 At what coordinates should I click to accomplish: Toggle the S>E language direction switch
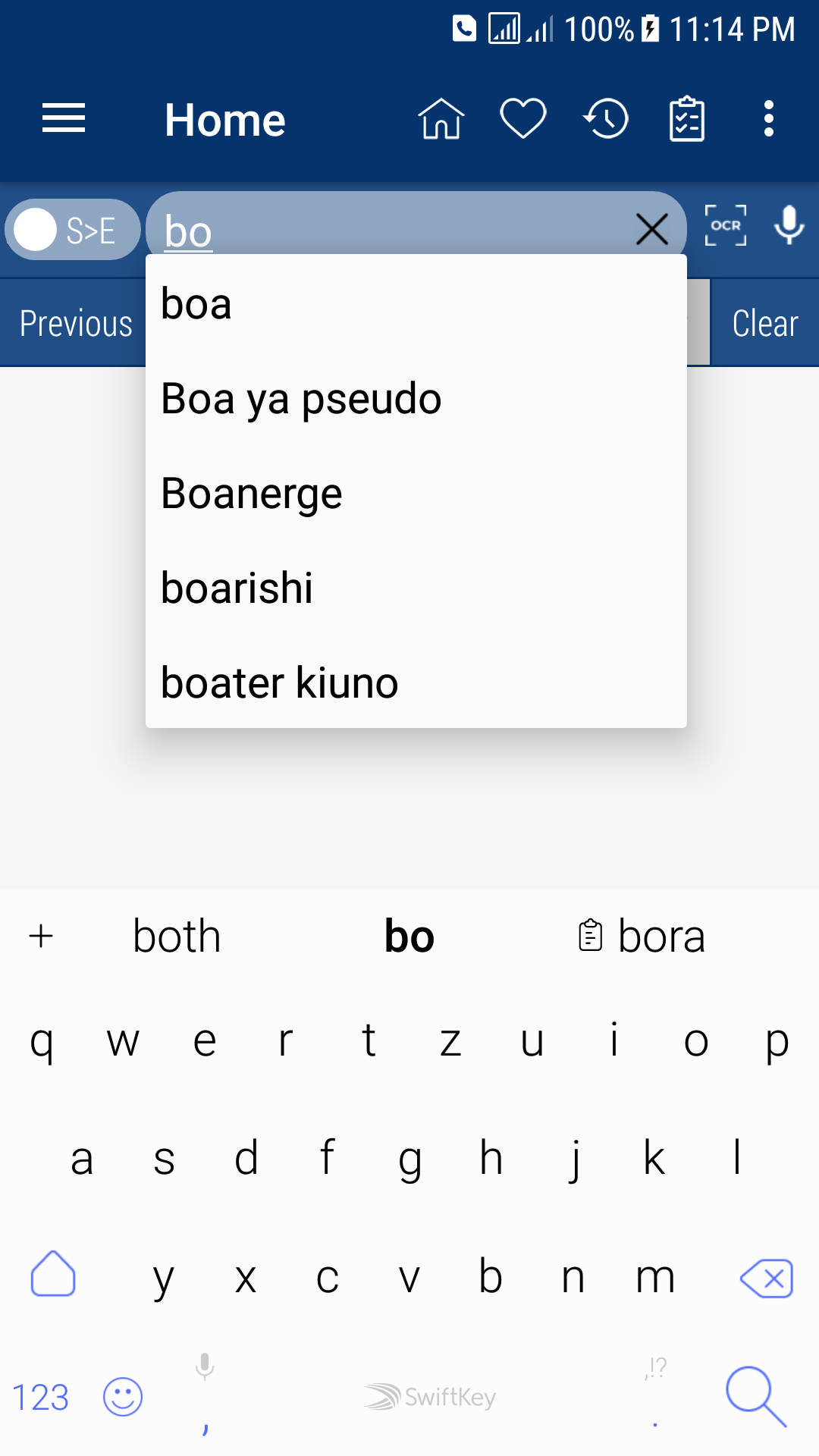(x=73, y=230)
